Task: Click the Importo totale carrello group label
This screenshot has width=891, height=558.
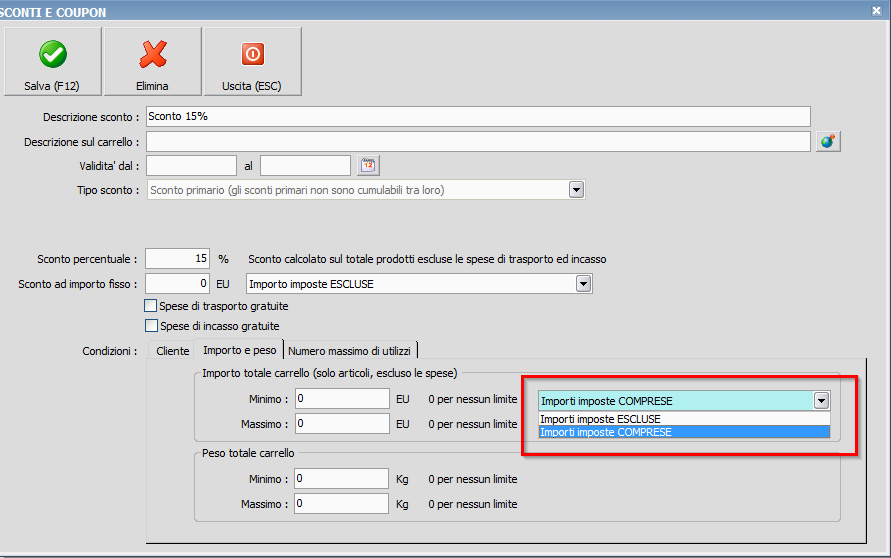Action: (x=330, y=373)
